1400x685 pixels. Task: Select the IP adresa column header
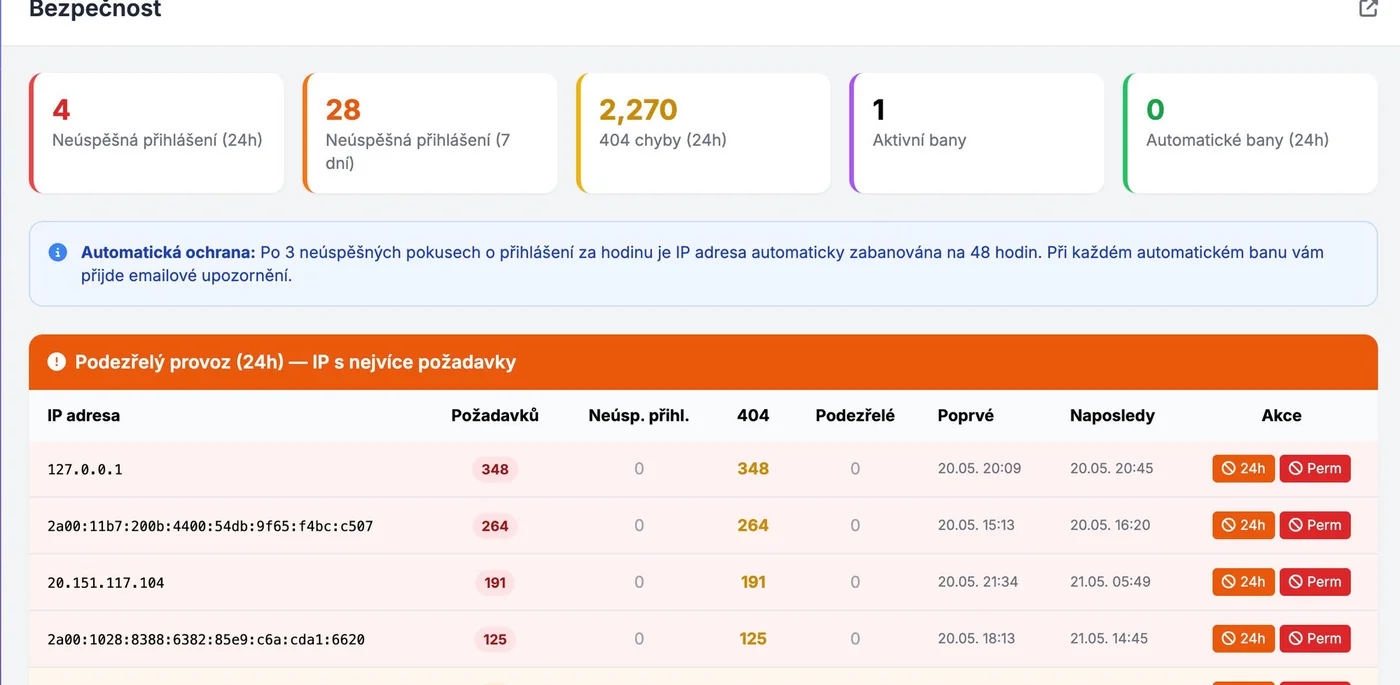coord(84,415)
